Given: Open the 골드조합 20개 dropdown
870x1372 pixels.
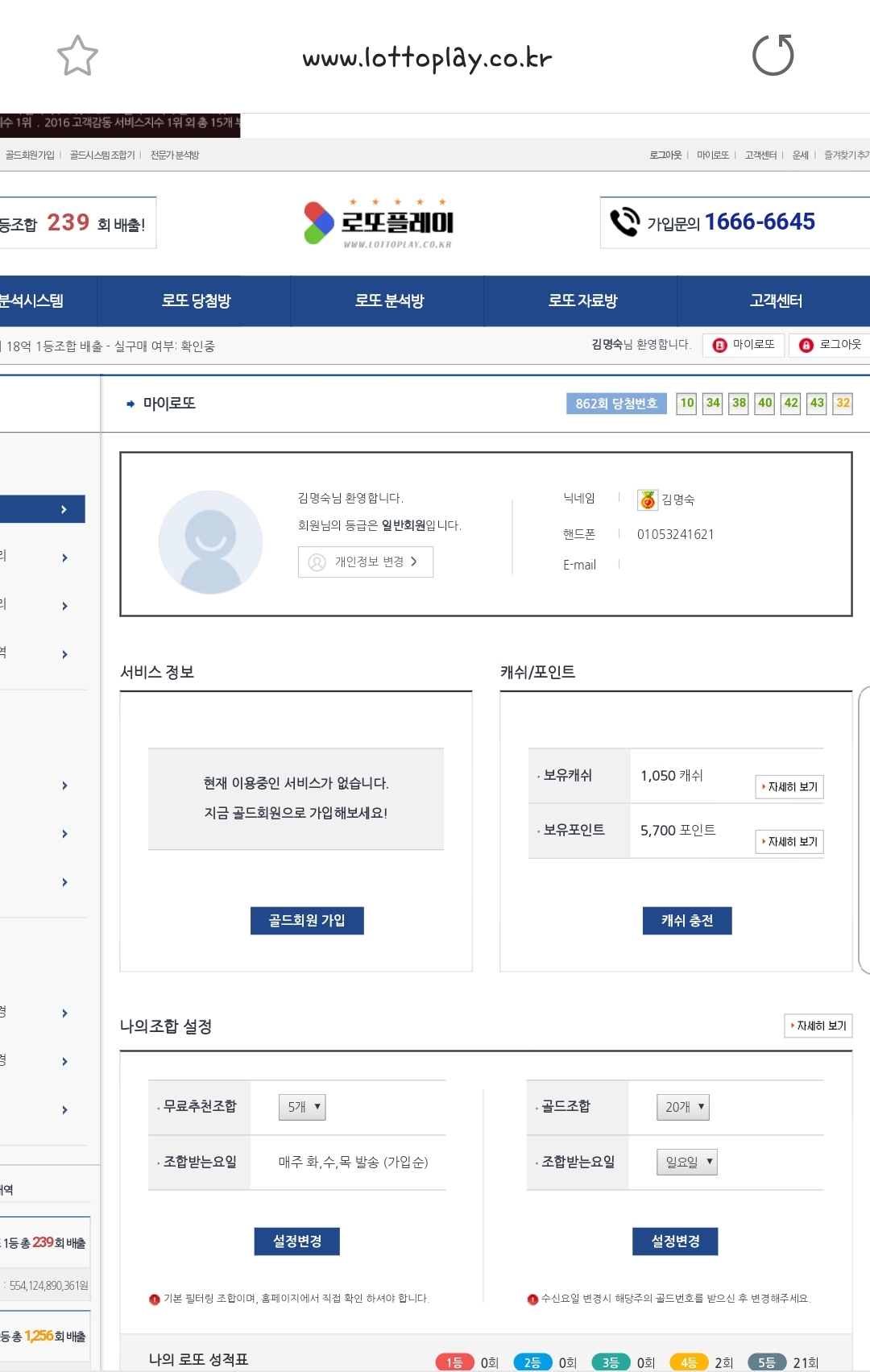Looking at the screenshot, I should [682, 1107].
